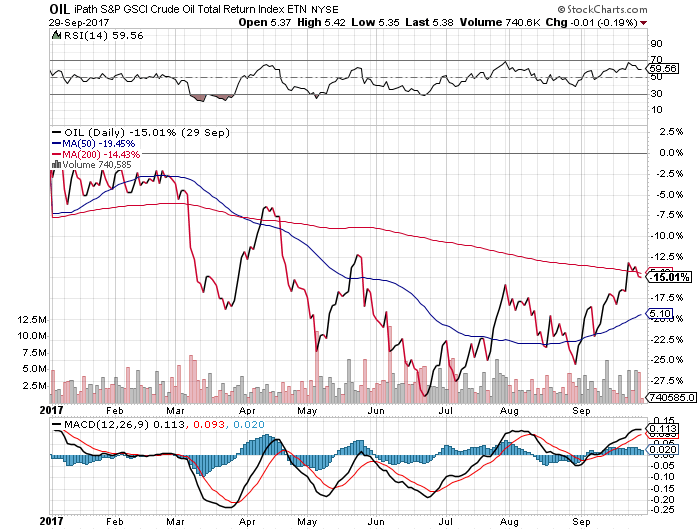
Task: Click the Volume 740.6K header value
Action: point(500,22)
